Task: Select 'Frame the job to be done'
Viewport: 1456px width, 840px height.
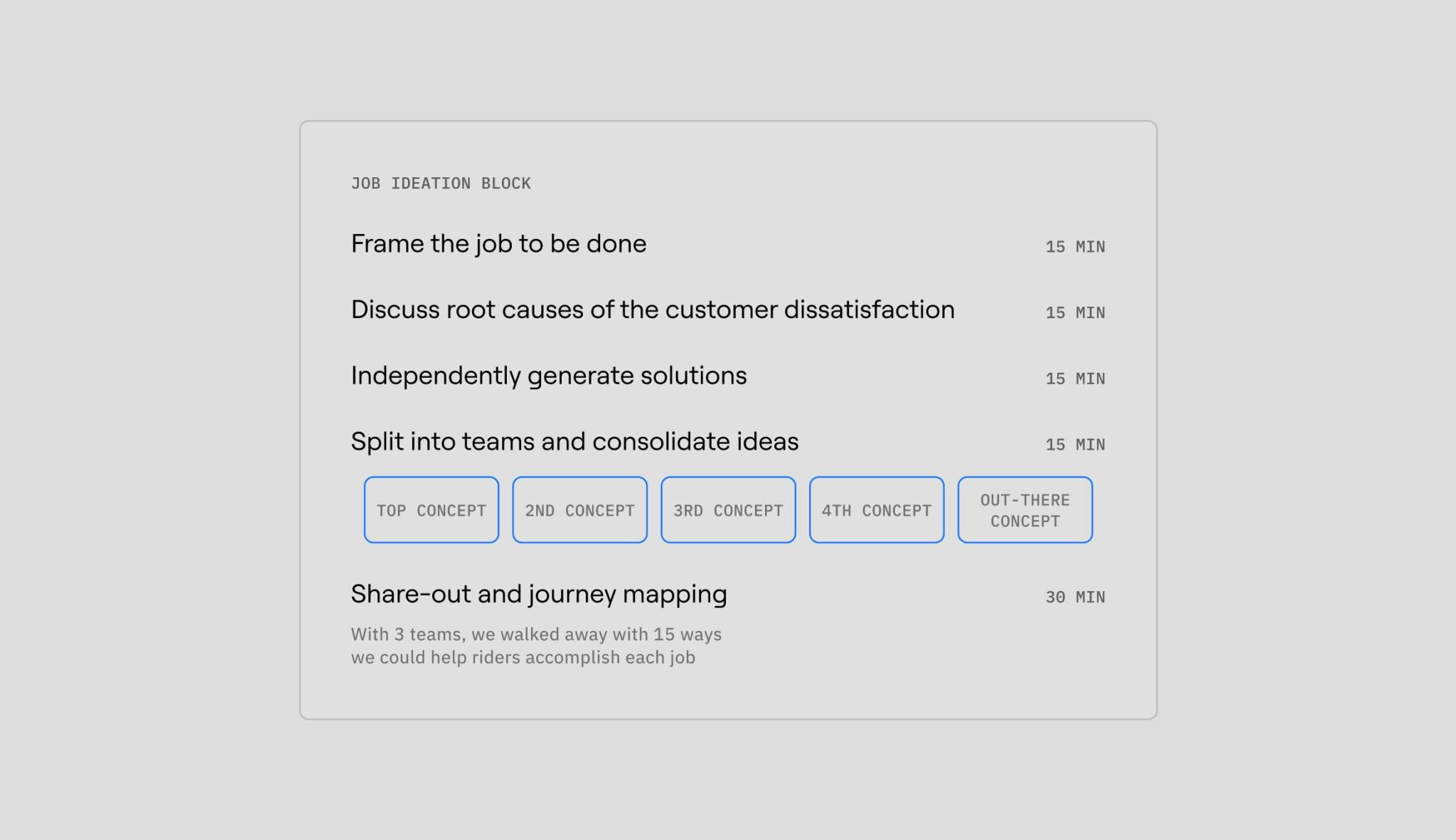Action: coord(498,244)
